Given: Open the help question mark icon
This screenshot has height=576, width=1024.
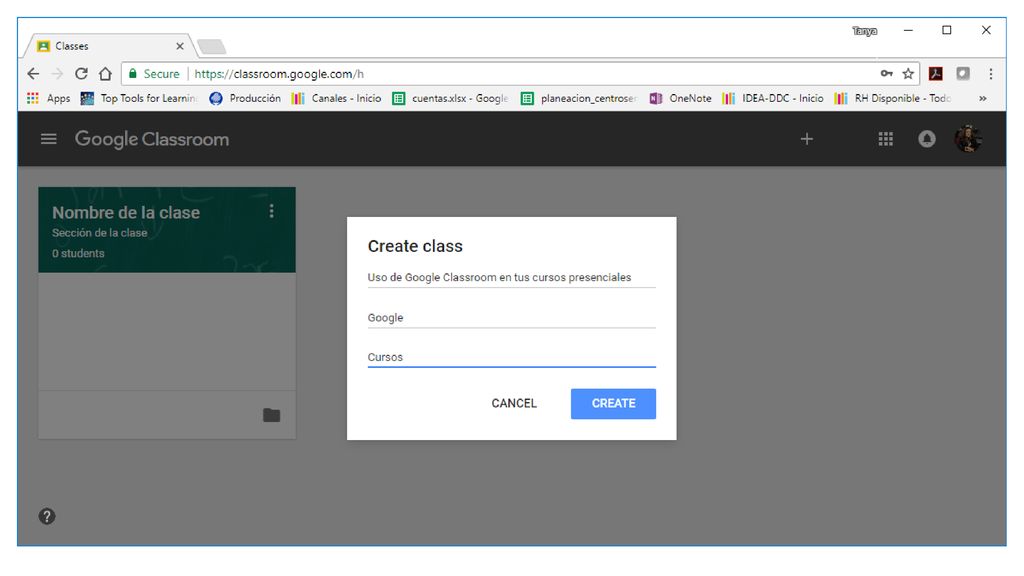Looking at the screenshot, I should pos(46,517).
